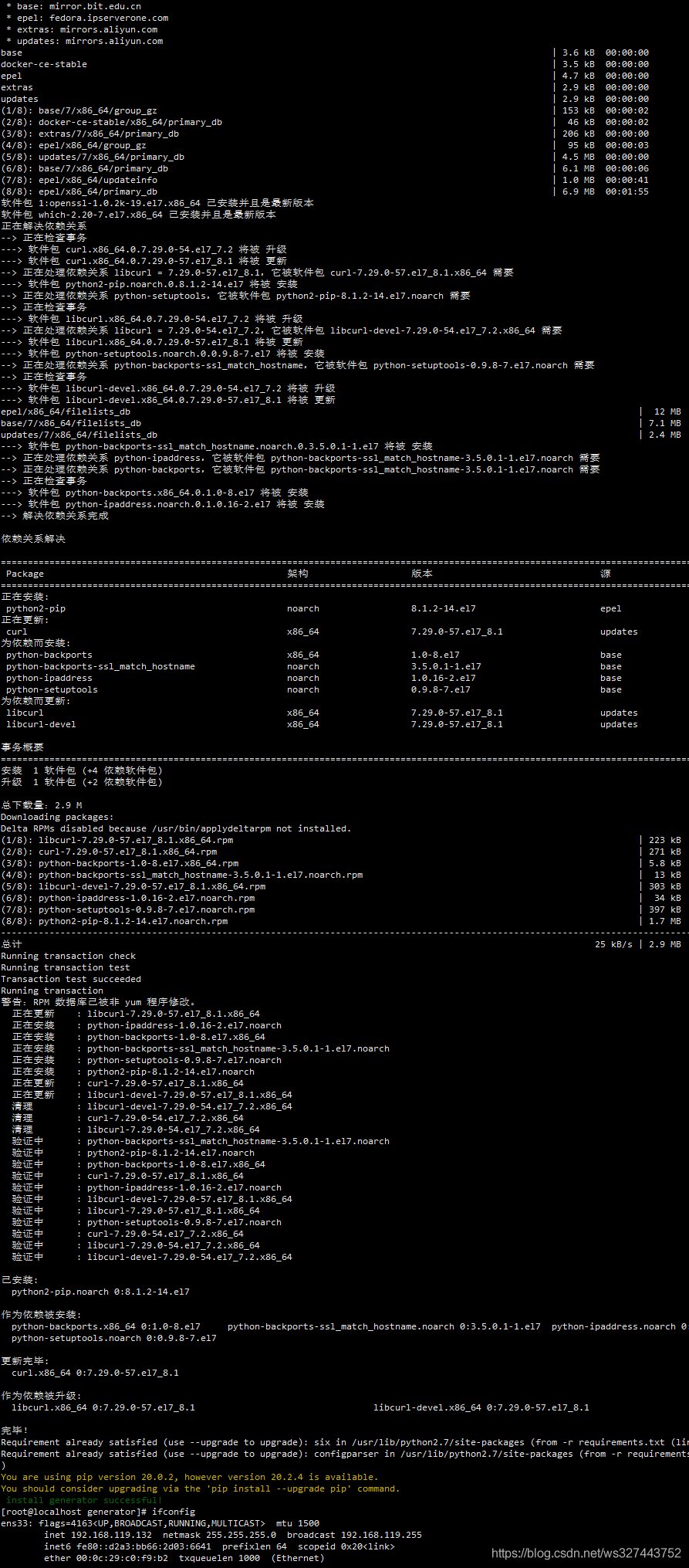689x1568 pixels.
Task: Click the '警告: RPM 数据库' warning line
Action: [x=99, y=1002]
